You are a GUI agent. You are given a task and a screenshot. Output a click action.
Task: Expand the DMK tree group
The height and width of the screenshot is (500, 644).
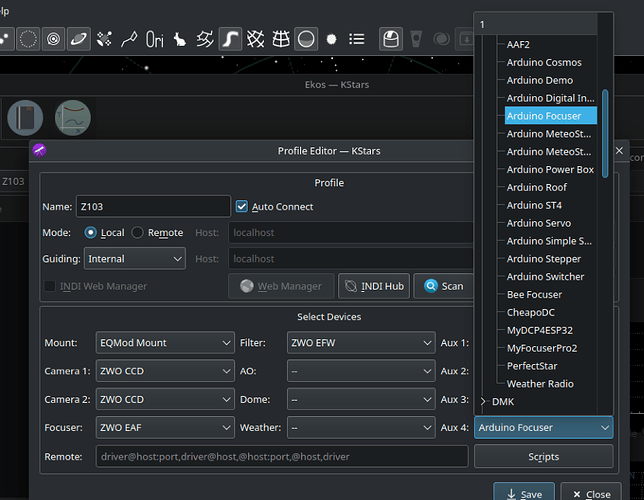(x=483, y=401)
